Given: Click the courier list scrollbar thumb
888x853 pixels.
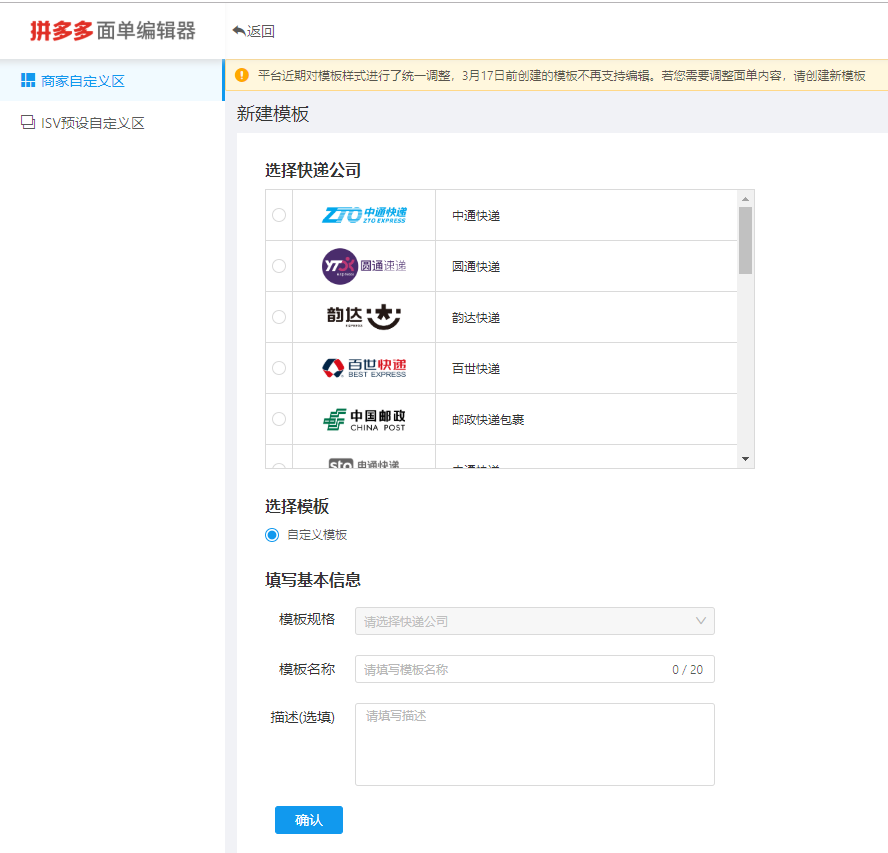Looking at the screenshot, I should tap(745, 240).
